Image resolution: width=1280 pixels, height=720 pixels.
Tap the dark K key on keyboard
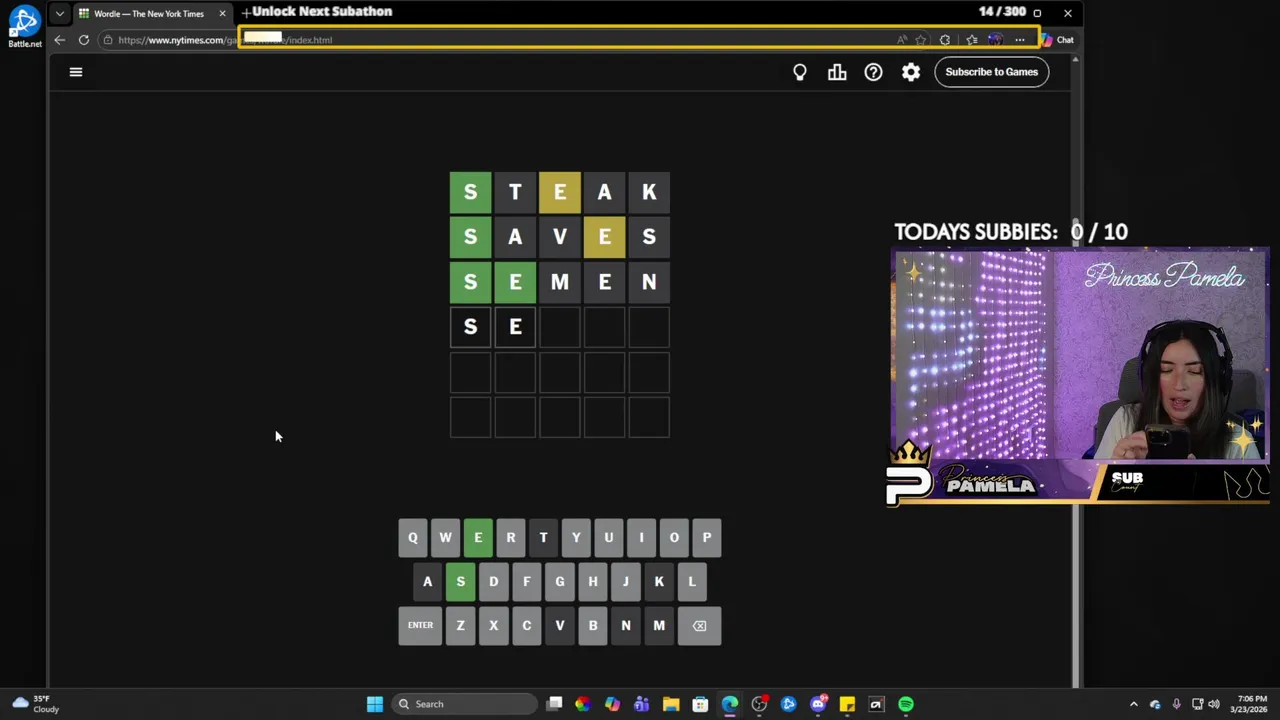659,582
